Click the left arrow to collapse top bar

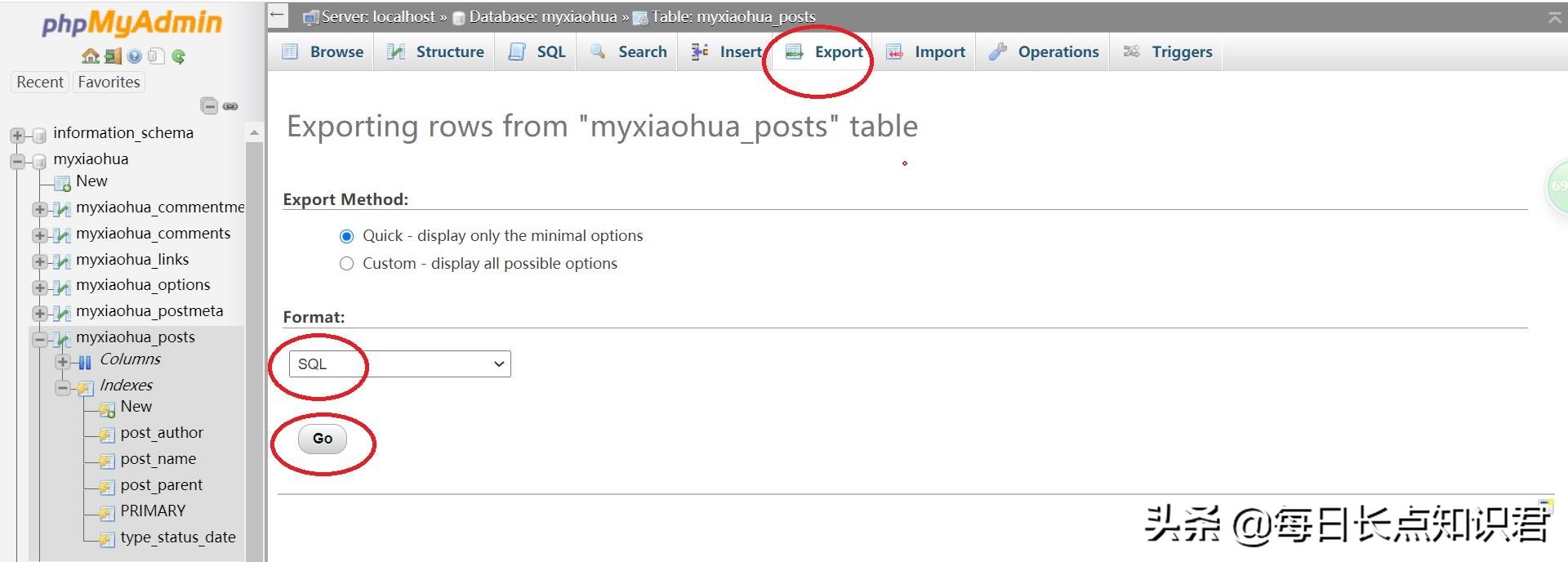(278, 16)
